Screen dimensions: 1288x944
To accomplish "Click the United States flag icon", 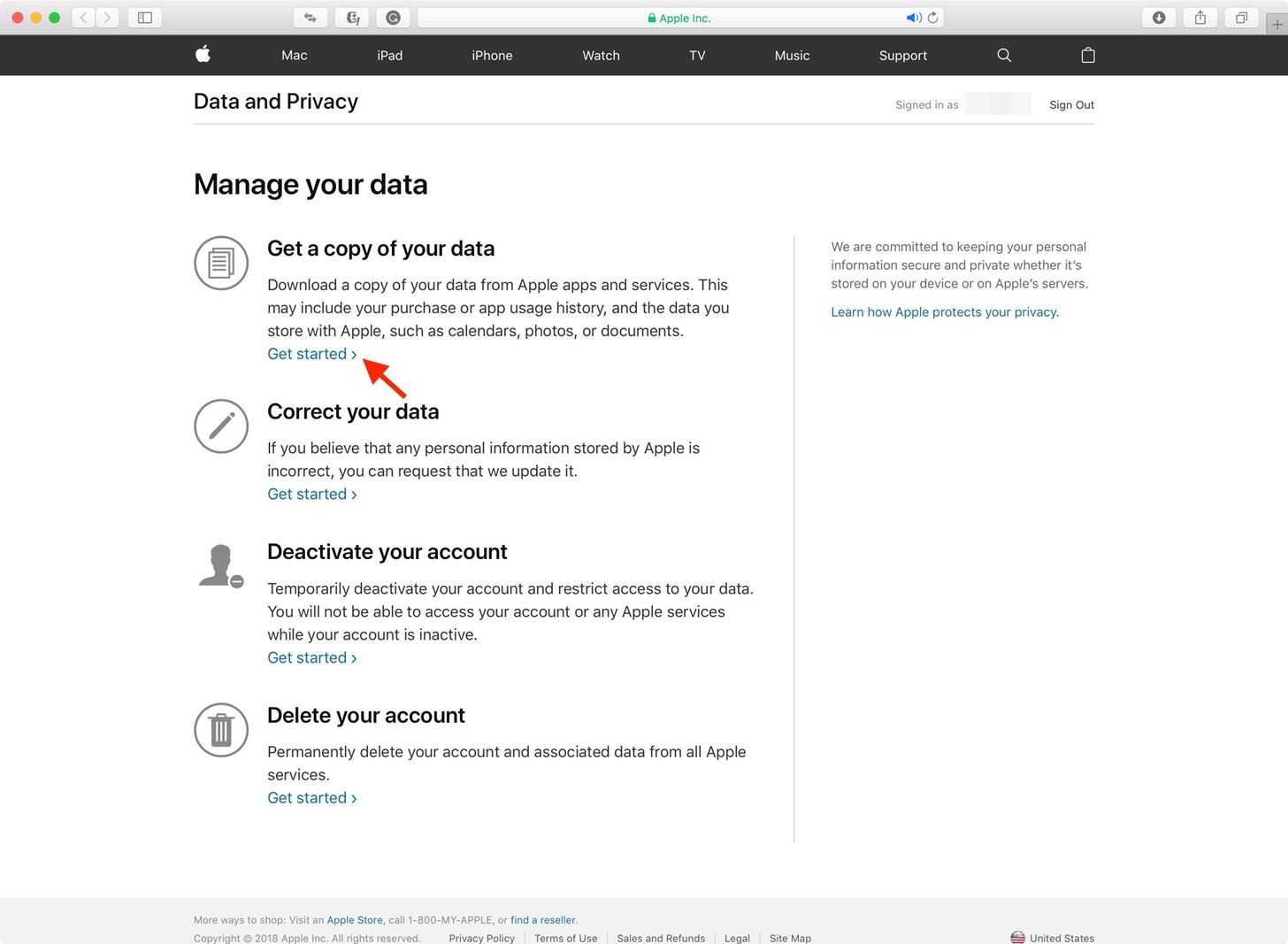I will pyautogui.click(x=1017, y=937).
